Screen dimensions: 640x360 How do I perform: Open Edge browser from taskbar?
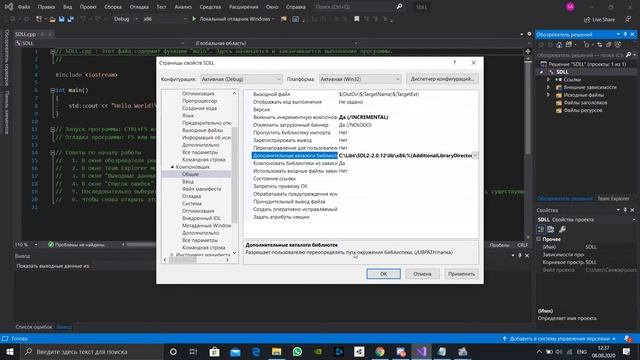click(256, 351)
